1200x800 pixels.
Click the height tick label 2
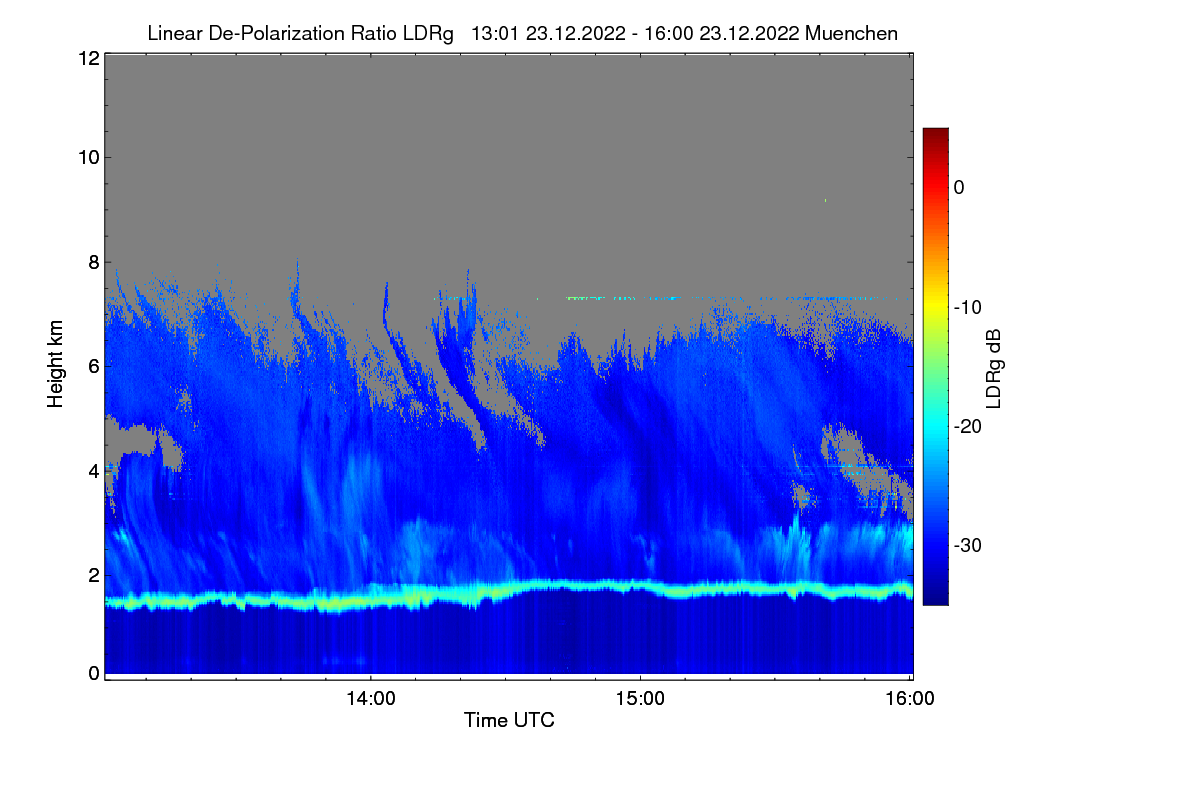click(93, 574)
